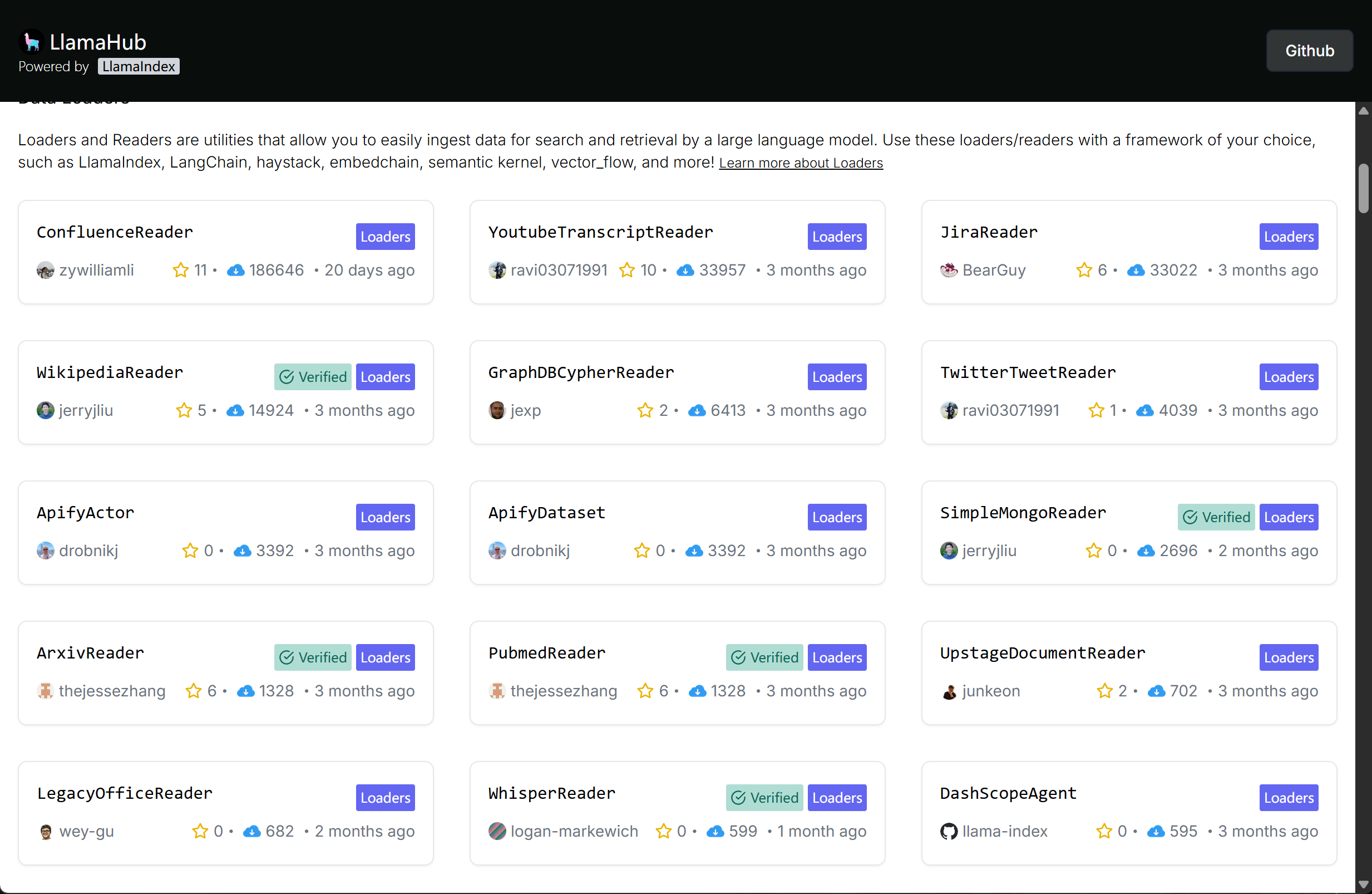Open the JiraReader loader title
This screenshot has width=1372, height=894.
[989, 232]
